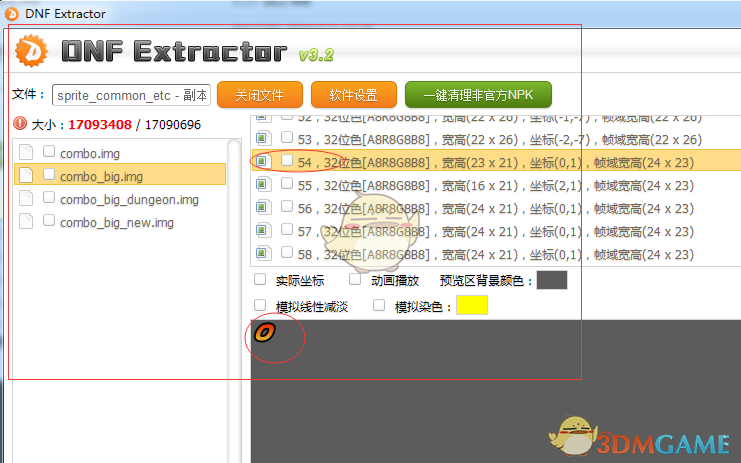Screen dimensions: 741x463
Task: Tick checkbox for combo.img
Action: click(x=49, y=151)
